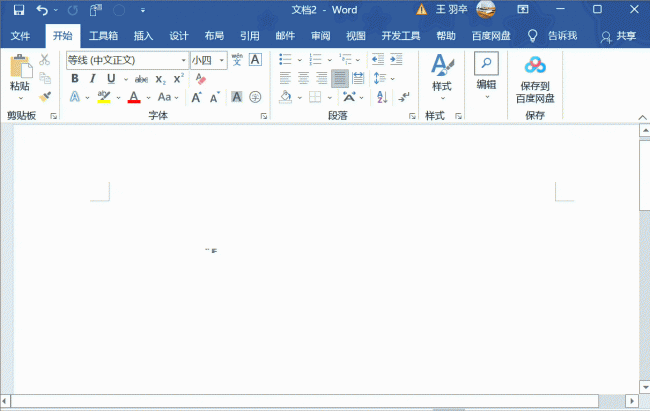The width and height of the screenshot is (650, 411).
Task: Open the 引用 ribbon tab
Action: pos(250,36)
